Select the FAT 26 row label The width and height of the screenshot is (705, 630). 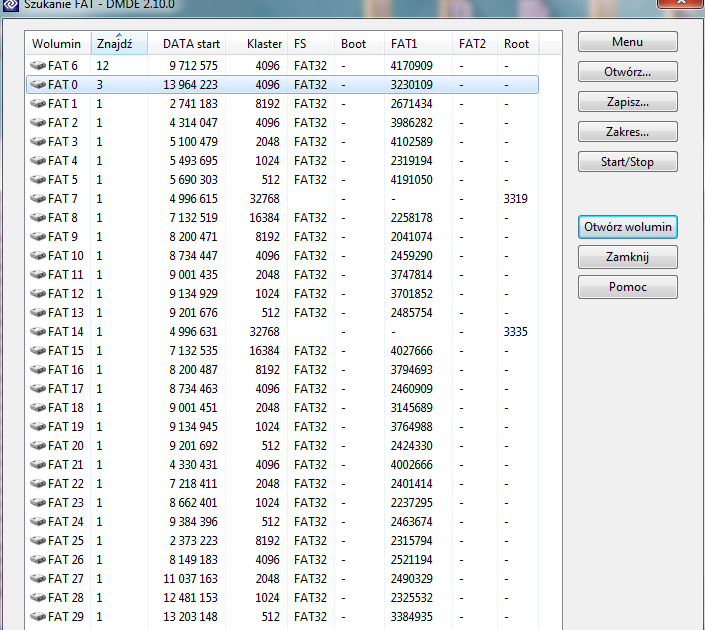point(66,559)
